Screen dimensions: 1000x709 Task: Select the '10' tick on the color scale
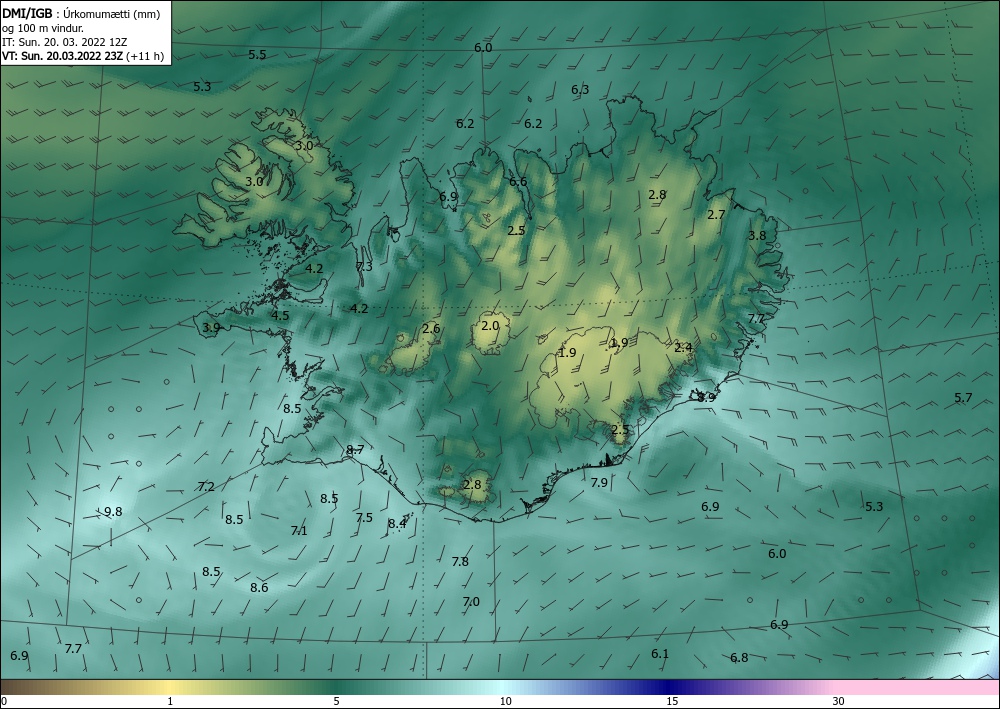[506, 702]
